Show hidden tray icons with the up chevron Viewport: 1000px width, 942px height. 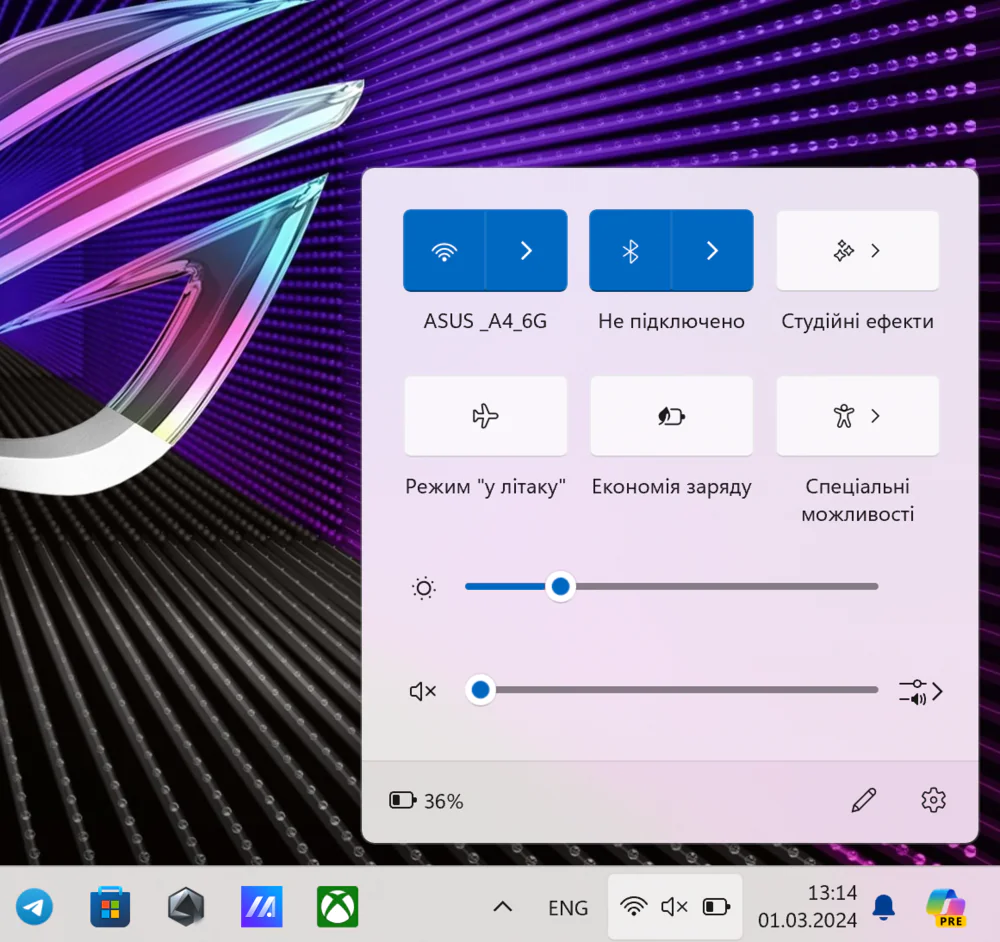[x=503, y=906]
